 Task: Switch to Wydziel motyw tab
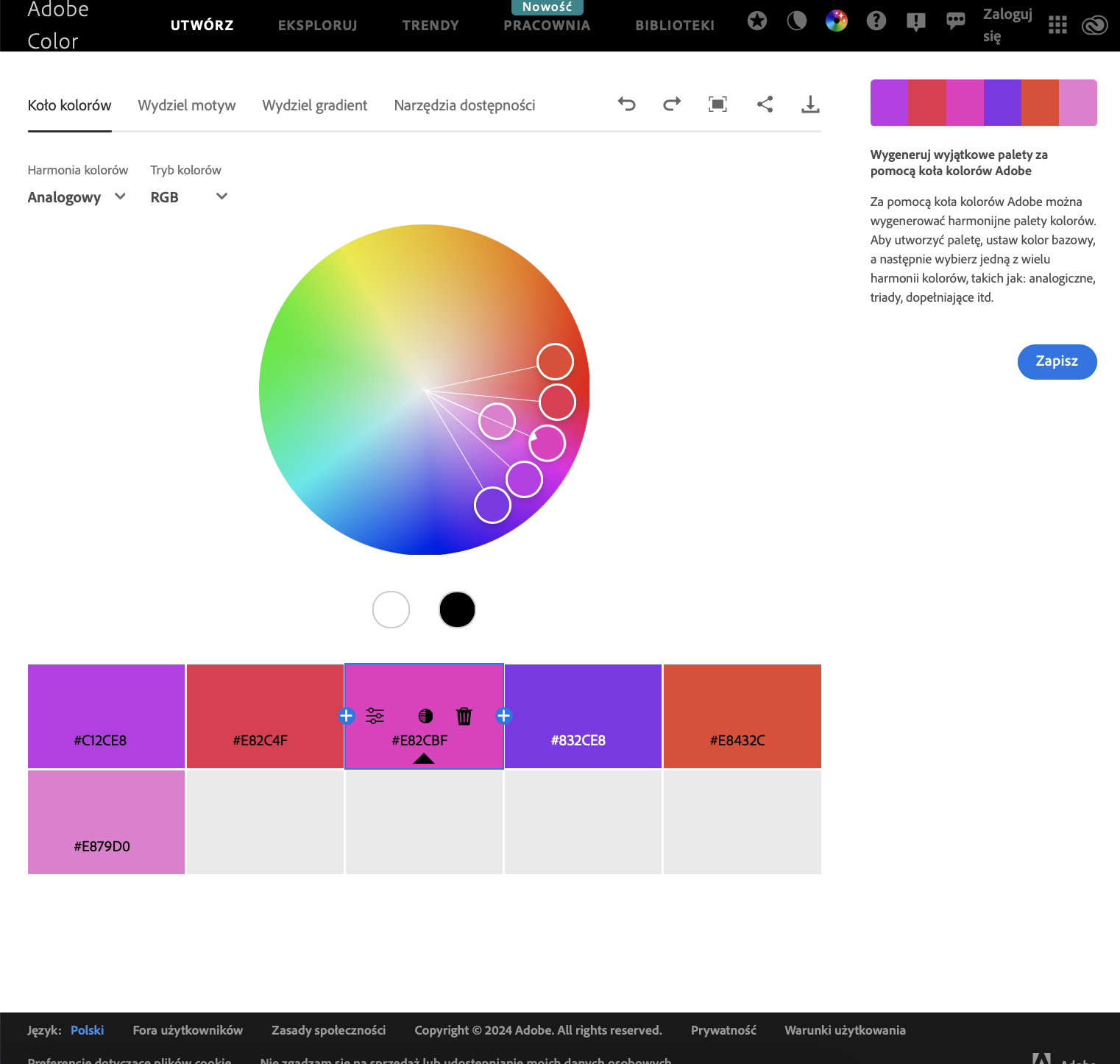coord(187,105)
